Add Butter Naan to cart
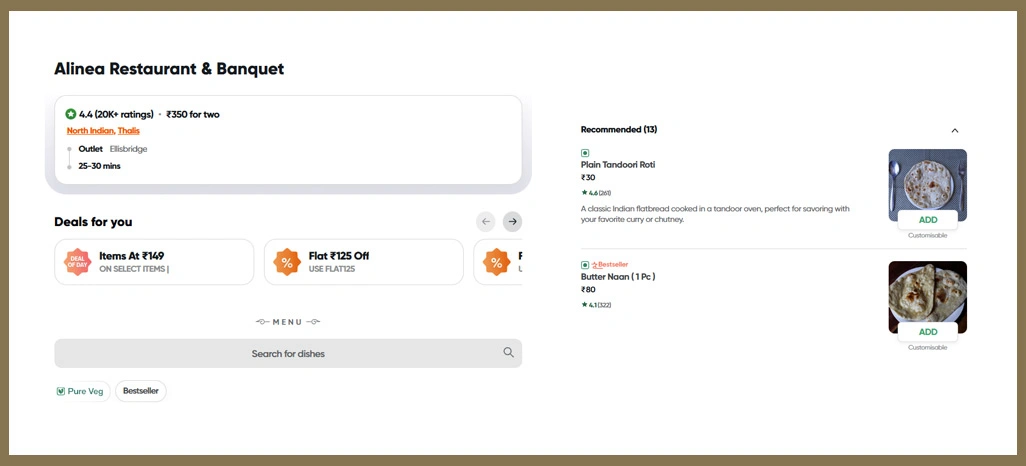The image size is (1026, 466). tap(927, 332)
